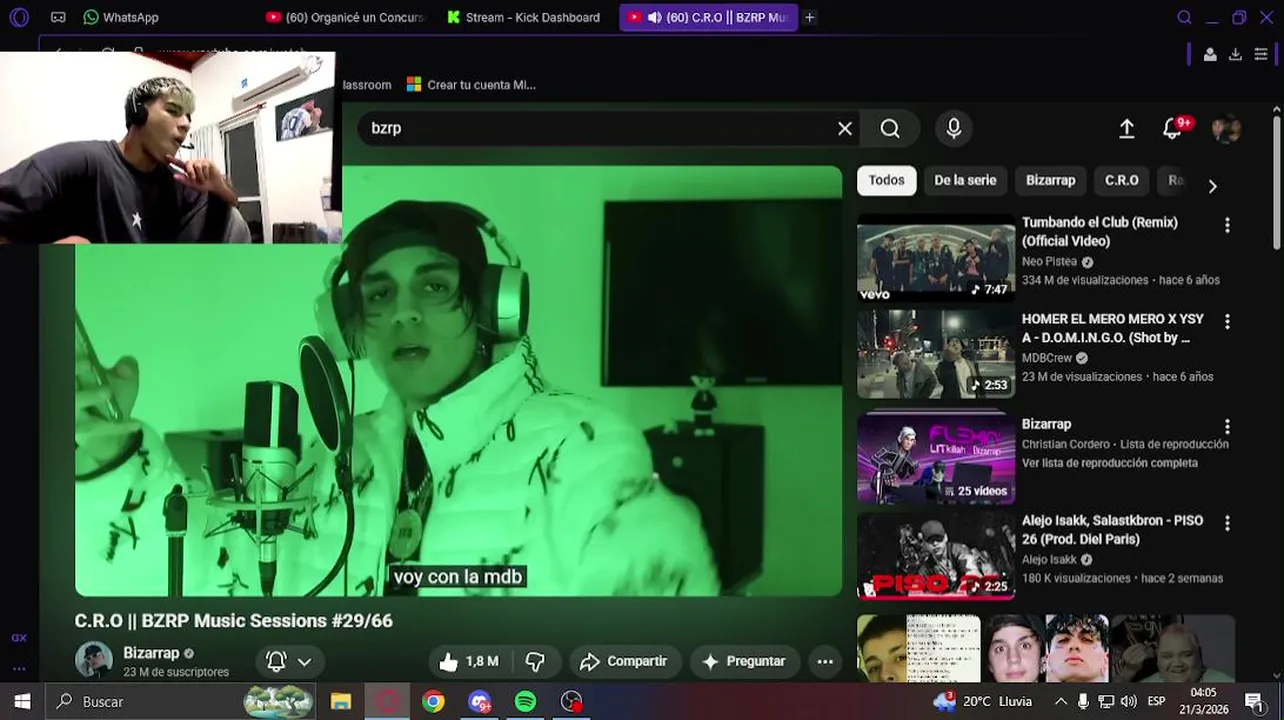1284x720 pixels.
Task: Open the Neo Pistea channel name
Action: pyautogui.click(x=1049, y=261)
